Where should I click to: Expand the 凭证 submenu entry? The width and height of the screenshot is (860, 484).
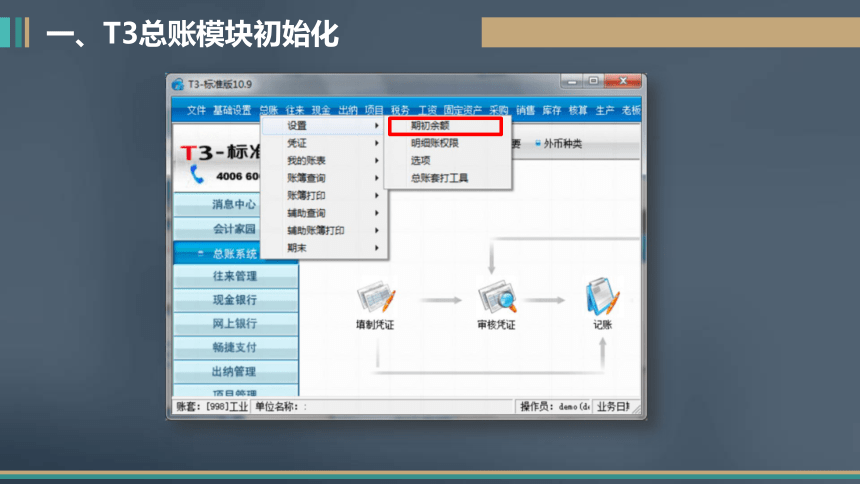click(x=324, y=143)
